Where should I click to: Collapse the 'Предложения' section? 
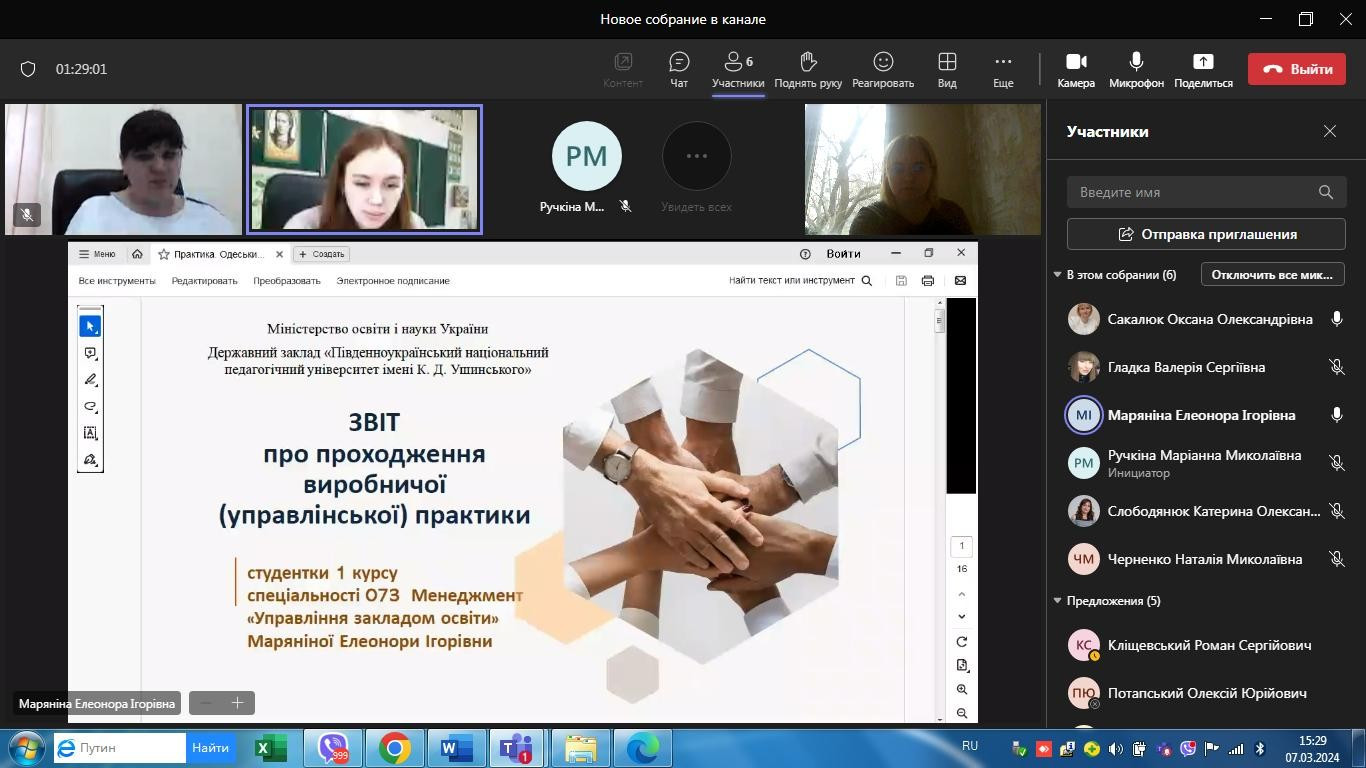1057,601
